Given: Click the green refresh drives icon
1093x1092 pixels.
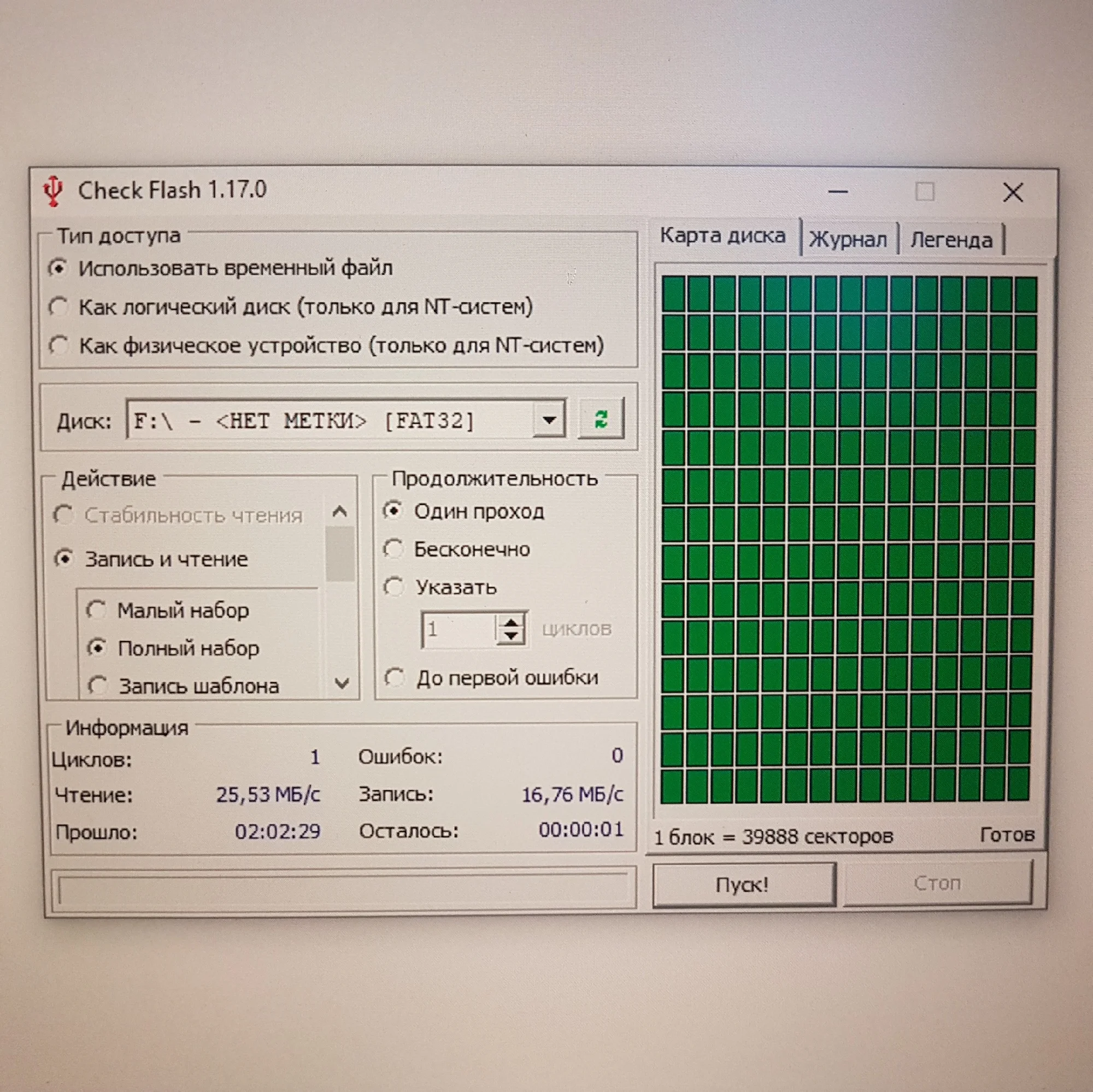Looking at the screenshot, I should pos(601,419).
